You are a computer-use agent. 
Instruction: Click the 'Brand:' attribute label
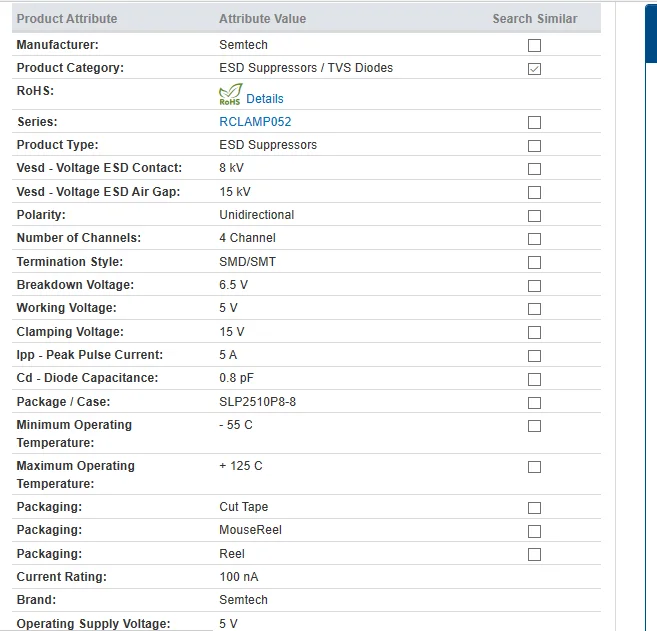click(x=36, y=600)
